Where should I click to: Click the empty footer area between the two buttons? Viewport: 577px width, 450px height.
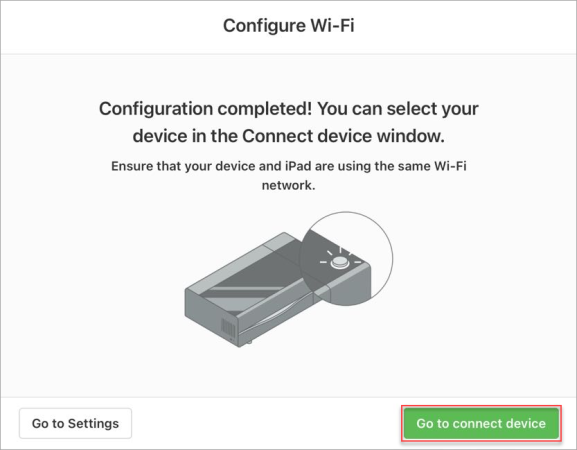[267, 423]
